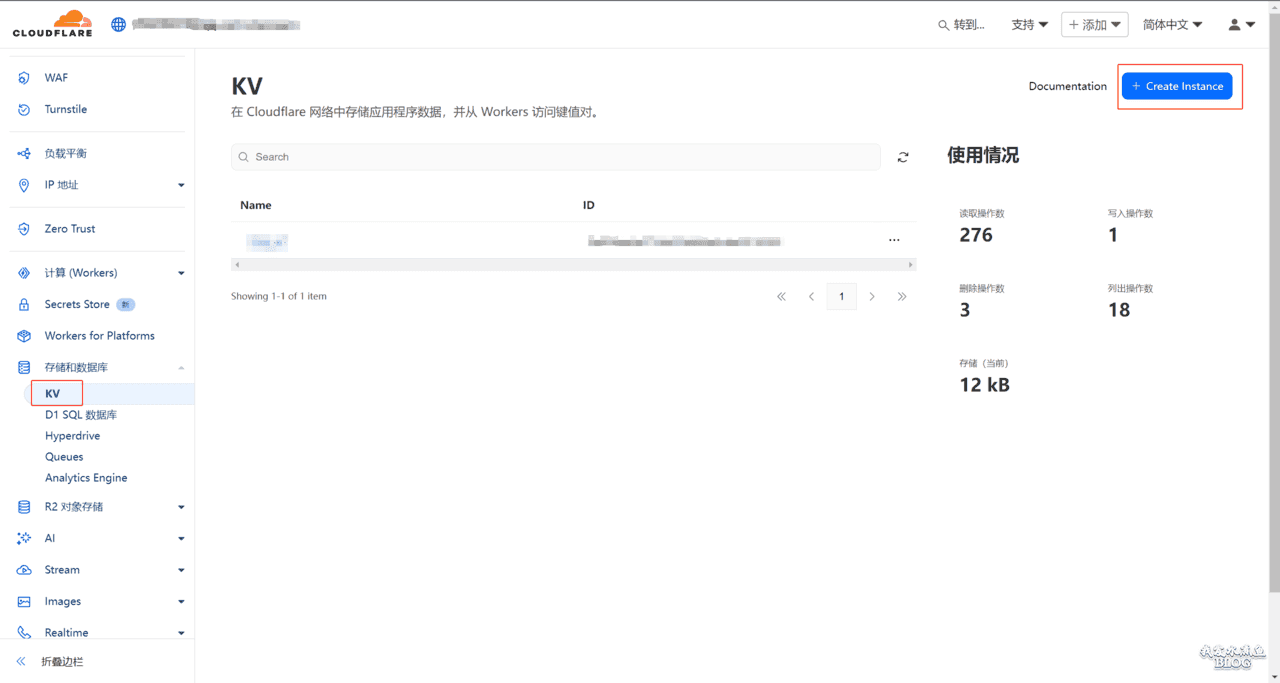
Task: Select KV in the sidebar
Action: pyautogui.click(x=53, y=394)
